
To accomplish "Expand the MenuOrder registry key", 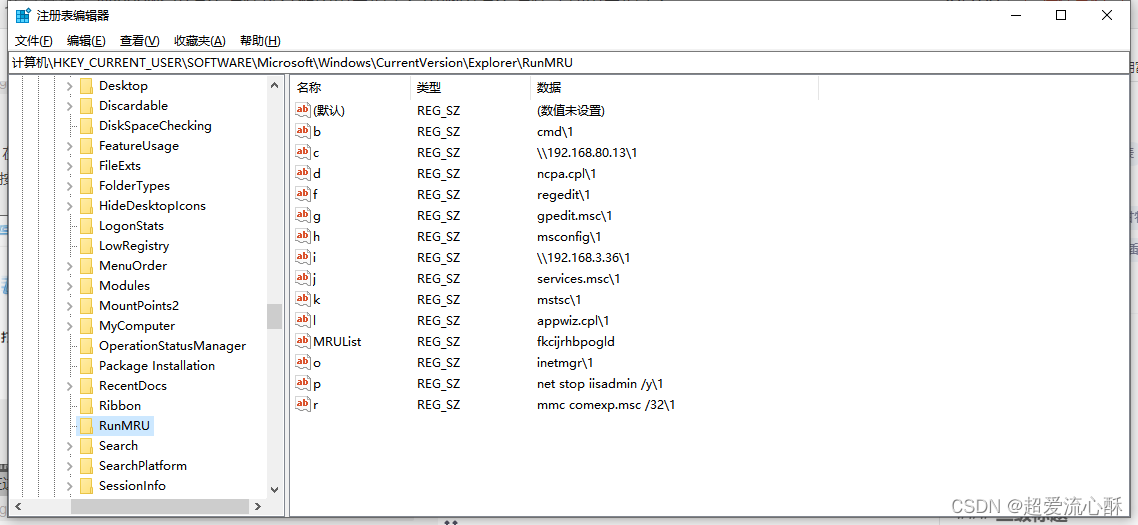I will coord(70,266).
